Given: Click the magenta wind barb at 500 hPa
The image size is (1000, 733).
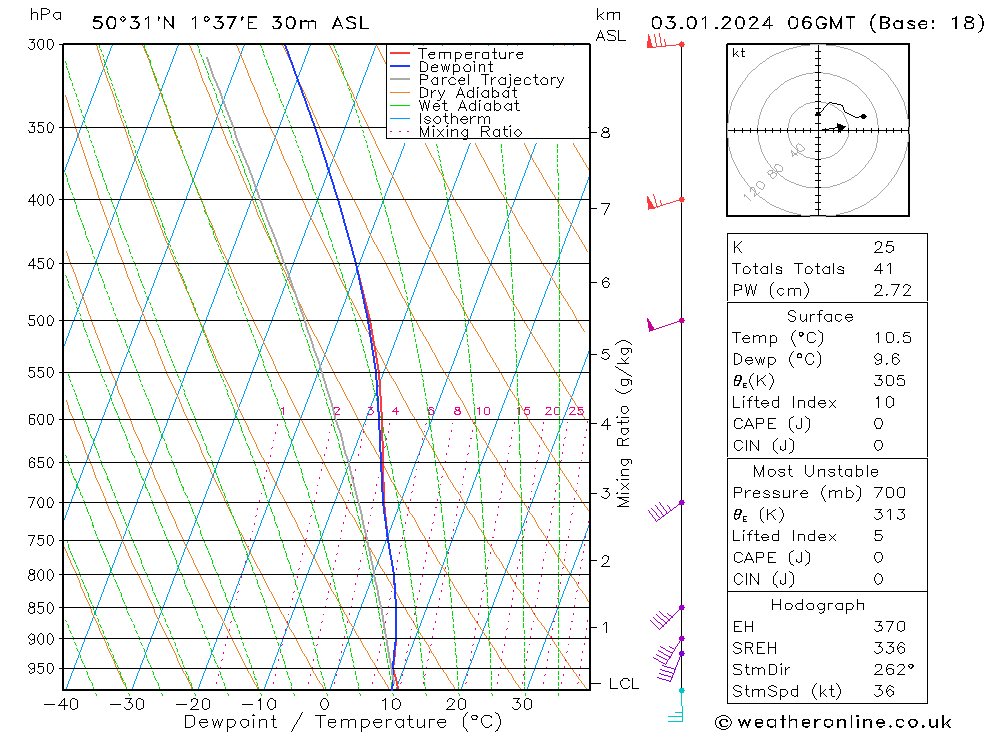Looking at the screenshot, I should [665, 325].
